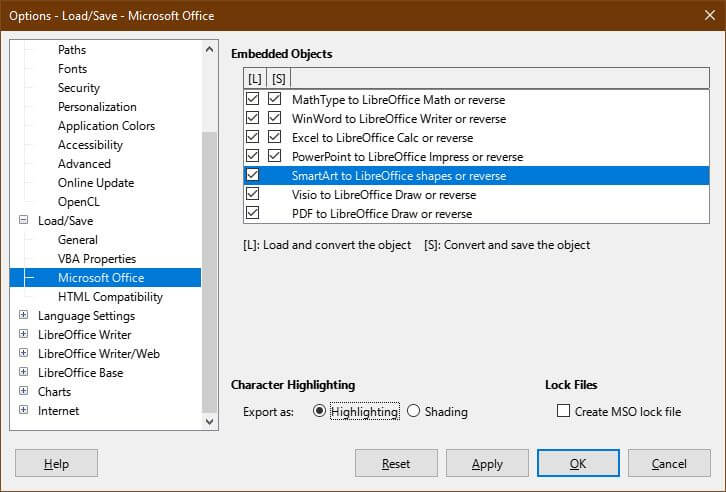Screen dimensions: 726x492
Task: Toggle the Create MSO lock file checkbox
Action: (x=564, y=411)
